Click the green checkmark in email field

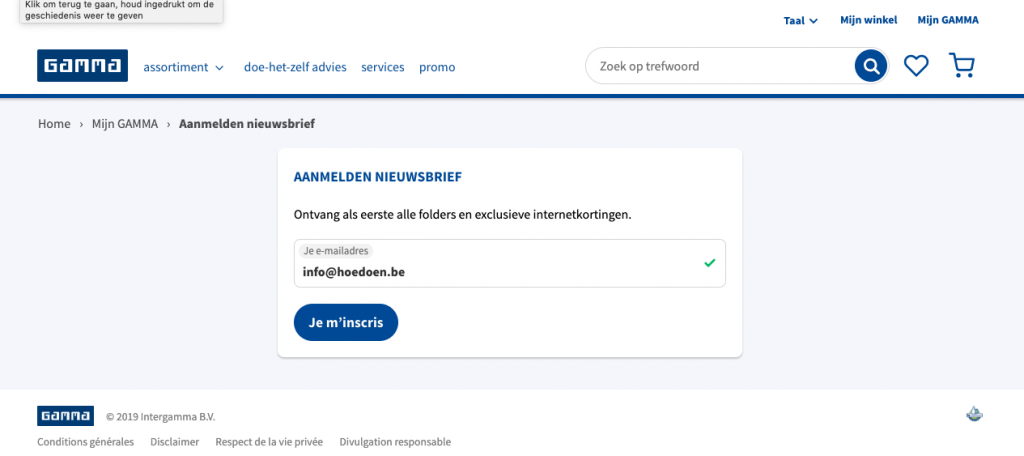710,263
